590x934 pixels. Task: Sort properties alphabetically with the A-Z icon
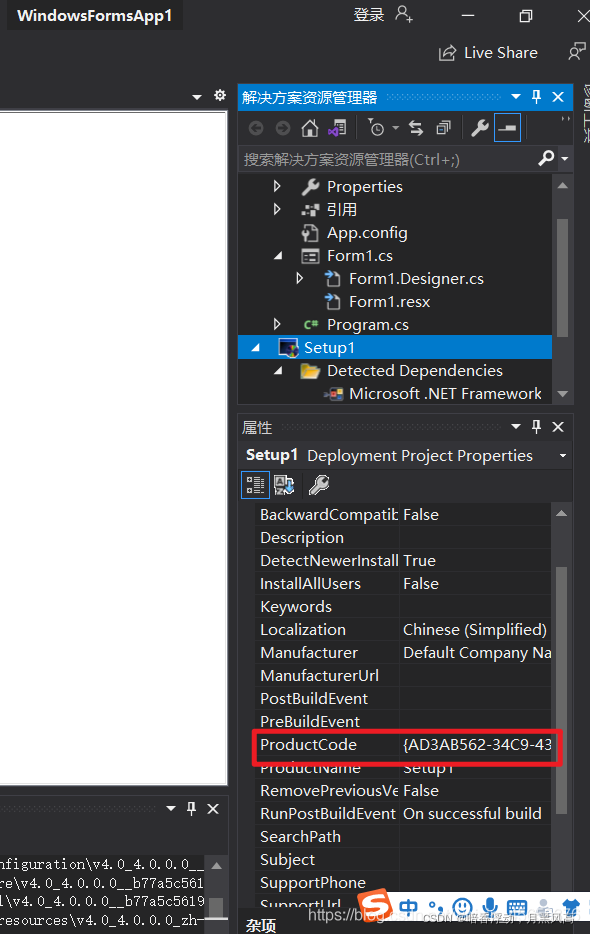tap(284, 485)
